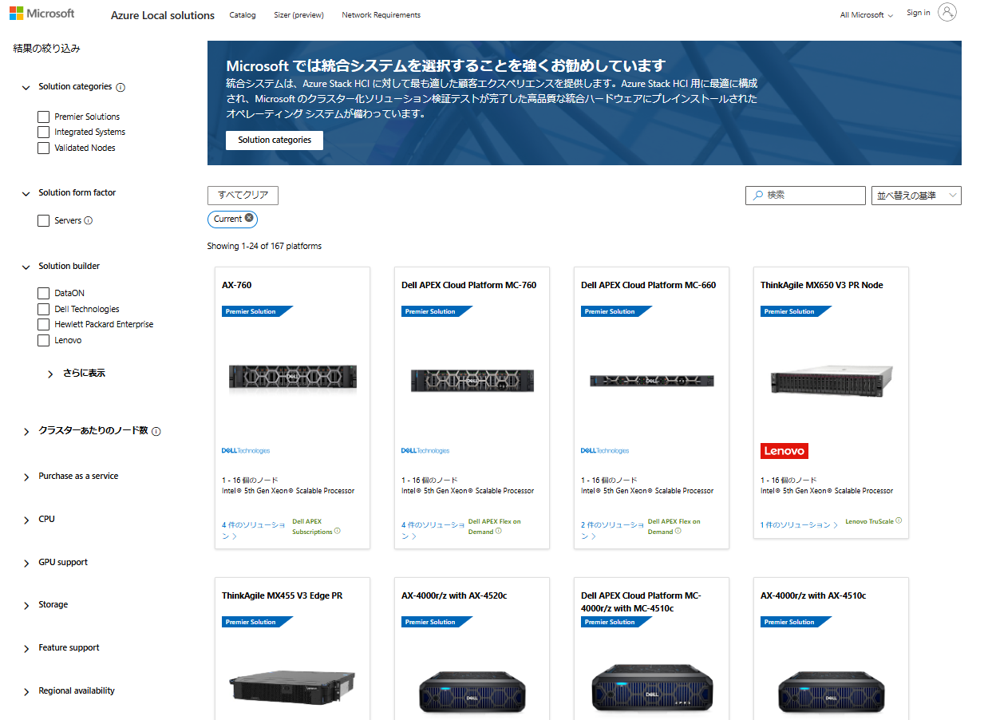Open MX650 V3 1件のソリューション link
The height and width of the screenshot is (720, 984).
coord(799,525)
